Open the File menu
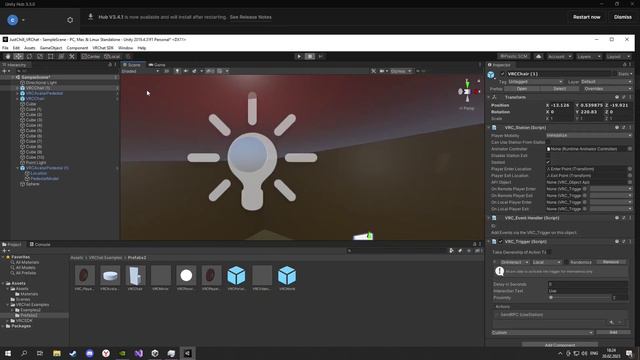This screenshot has width=640, height=360. 5,48
